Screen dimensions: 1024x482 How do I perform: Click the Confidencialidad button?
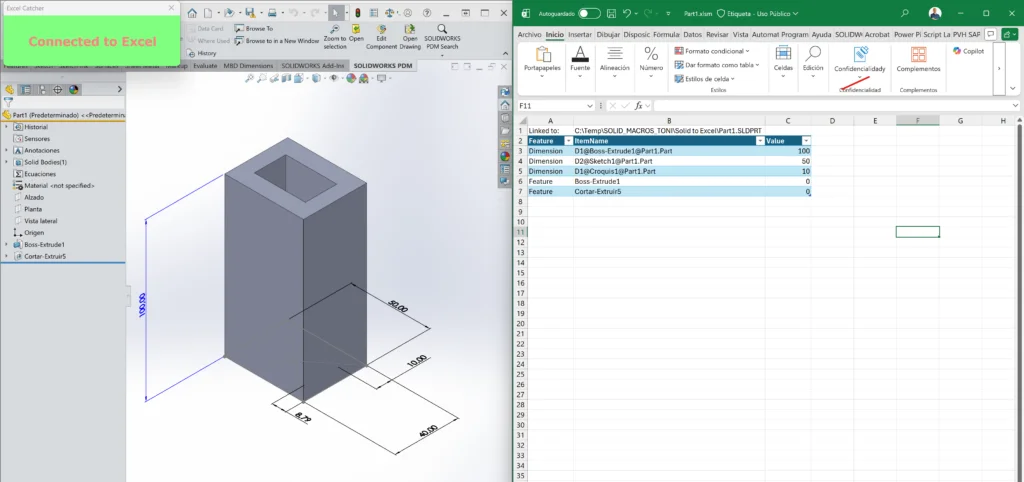(859, 62)
